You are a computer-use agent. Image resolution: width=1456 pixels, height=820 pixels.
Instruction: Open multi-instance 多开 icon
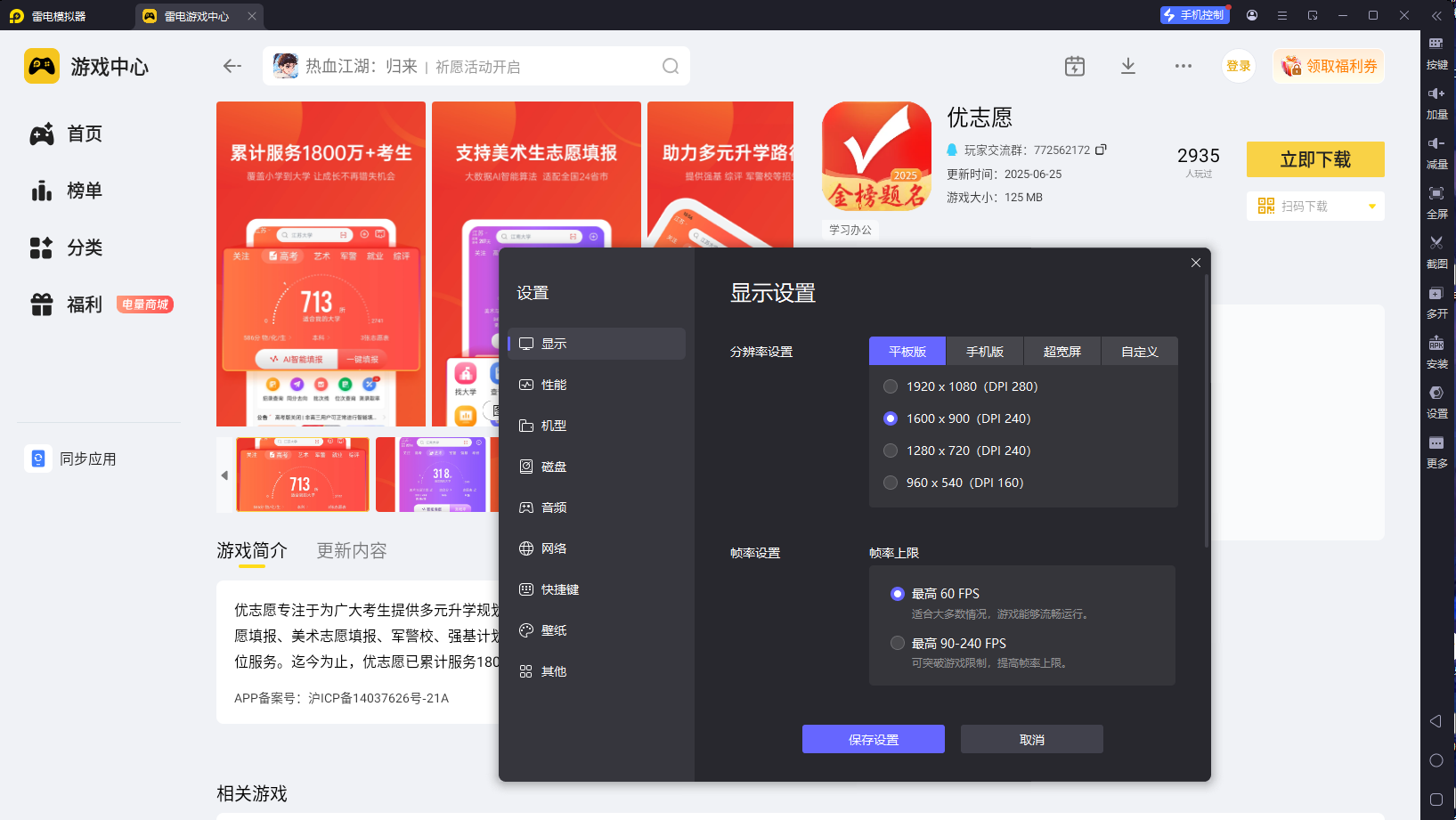[1436, 293]
